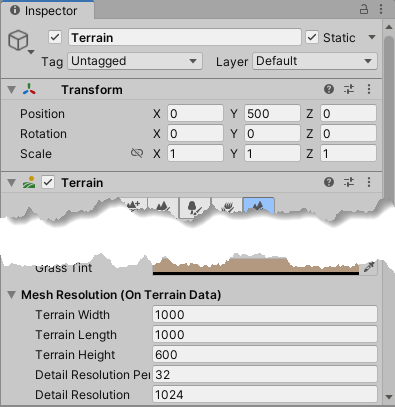Click the GameObject cube icon
395x407 pixels.
pos(18,40)
